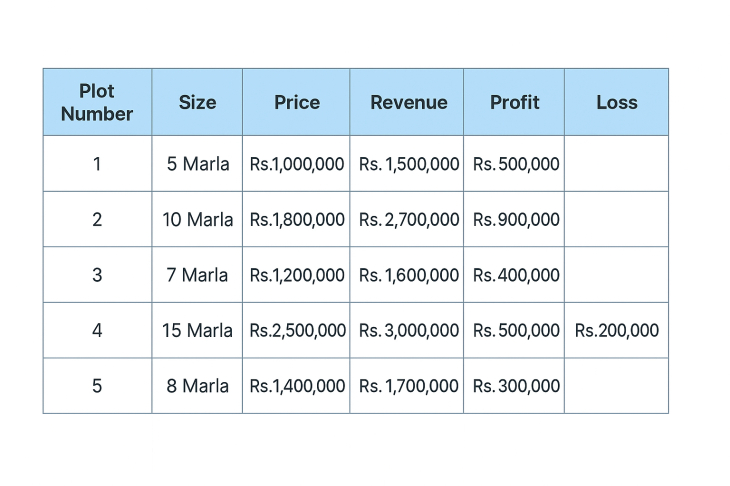Click the Rs.900,000 profit cell

pos(516,220)
